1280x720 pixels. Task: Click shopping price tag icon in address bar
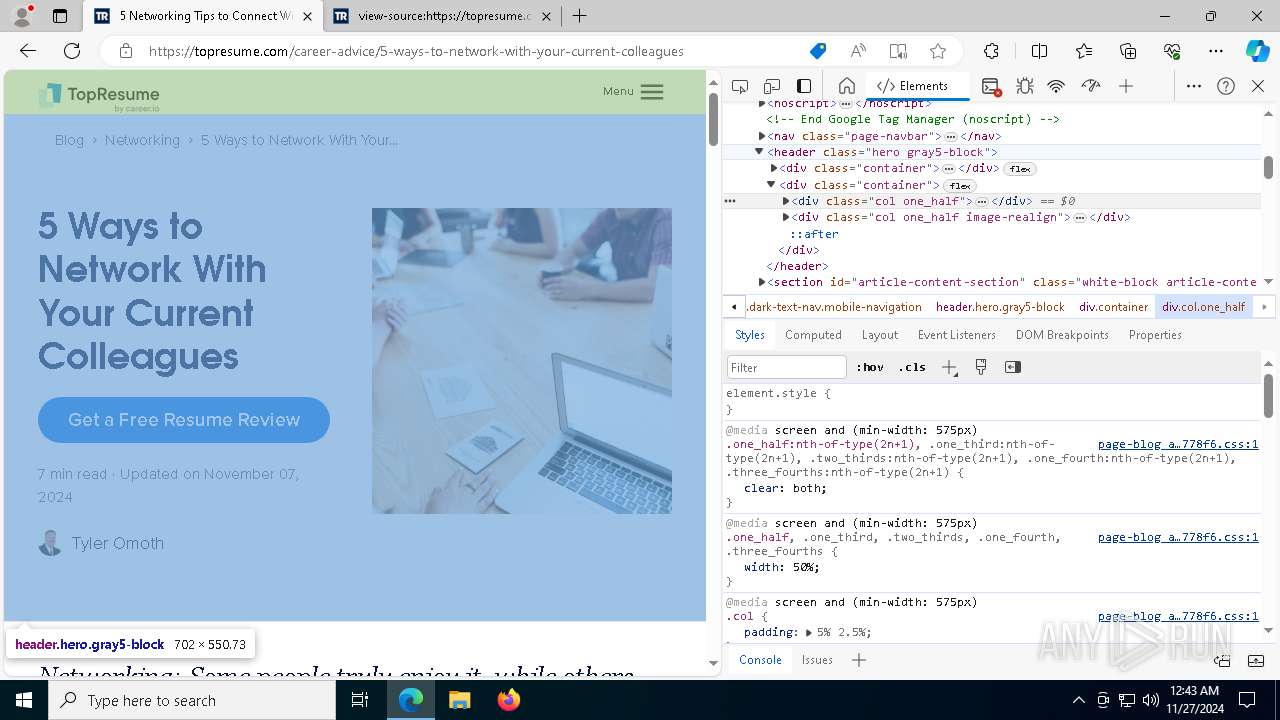[x=818, y=51]
